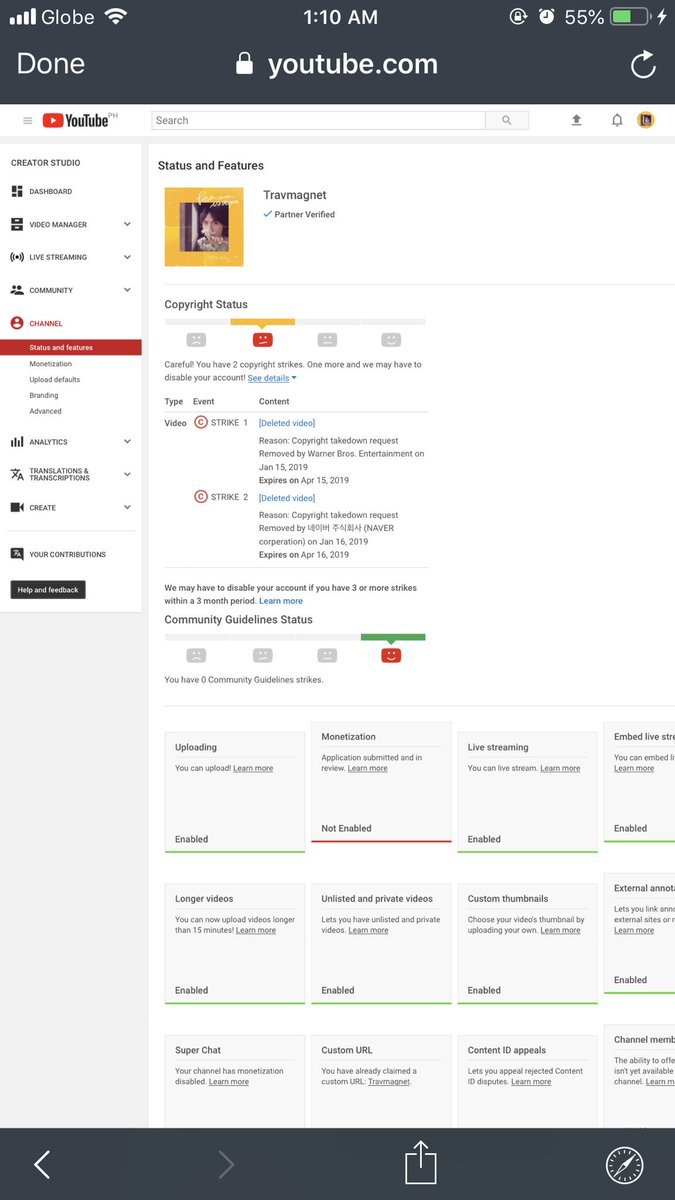Viewport: 675px width, 1200px height.
Task: Click the Live Streaming broadcast icon
Action: pyautogui.click(x=17, y=257)
